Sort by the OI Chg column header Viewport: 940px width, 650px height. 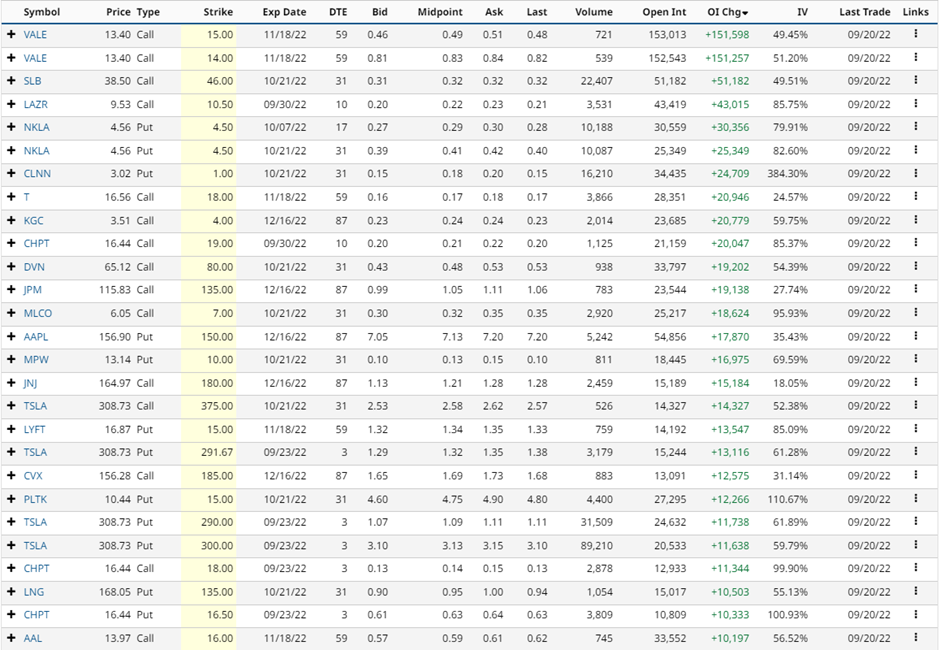click(728, 12)
